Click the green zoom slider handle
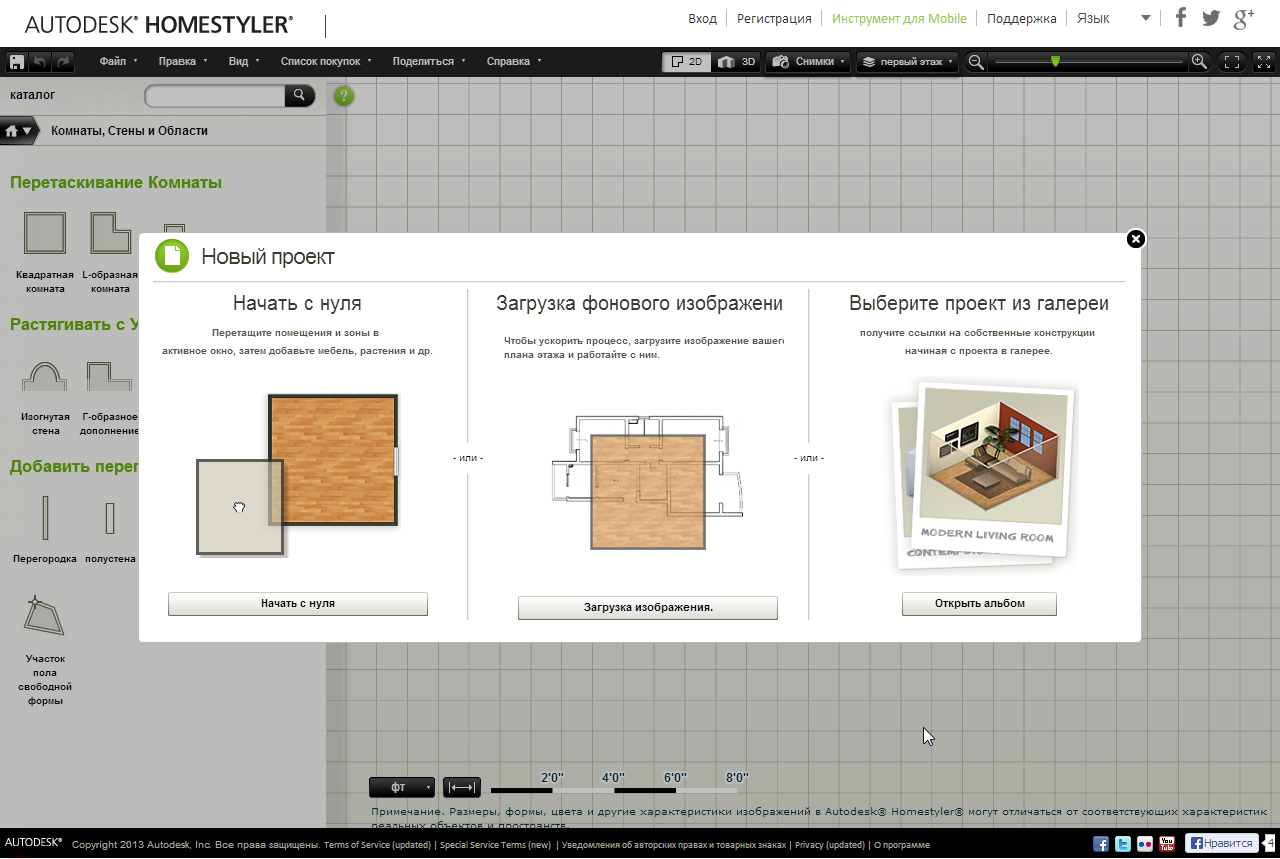This screenshot has width=1280, height=859. [x=1055, y=62]
